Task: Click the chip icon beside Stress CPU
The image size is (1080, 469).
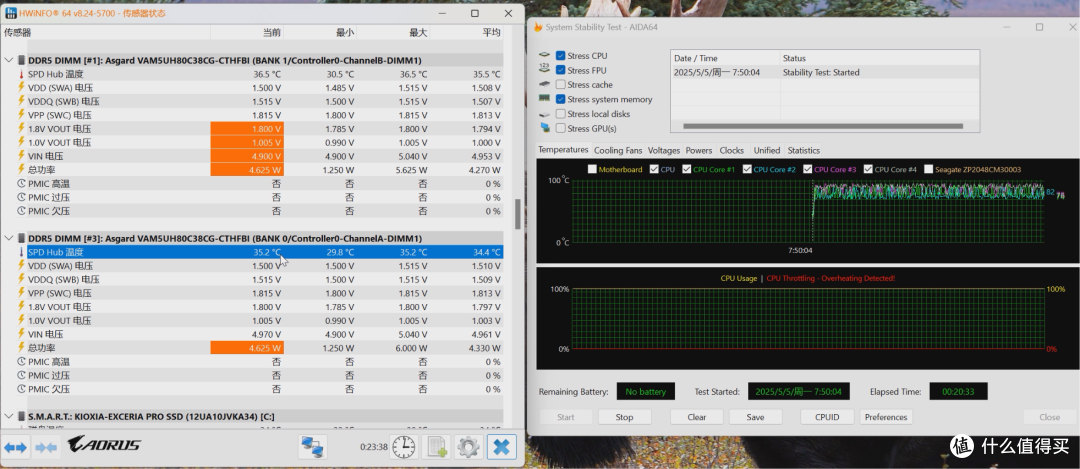Action: coord(545,55)
